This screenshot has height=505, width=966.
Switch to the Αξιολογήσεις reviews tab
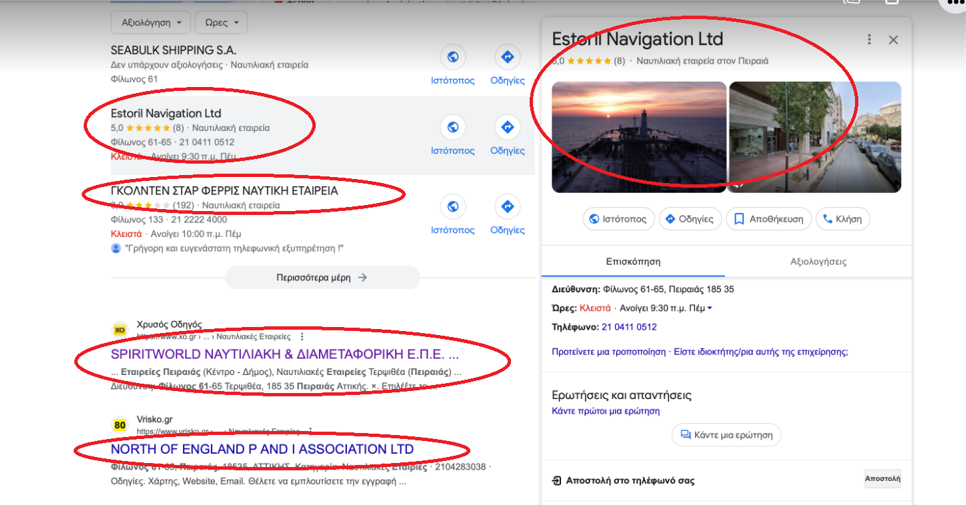tap(818, 262)
